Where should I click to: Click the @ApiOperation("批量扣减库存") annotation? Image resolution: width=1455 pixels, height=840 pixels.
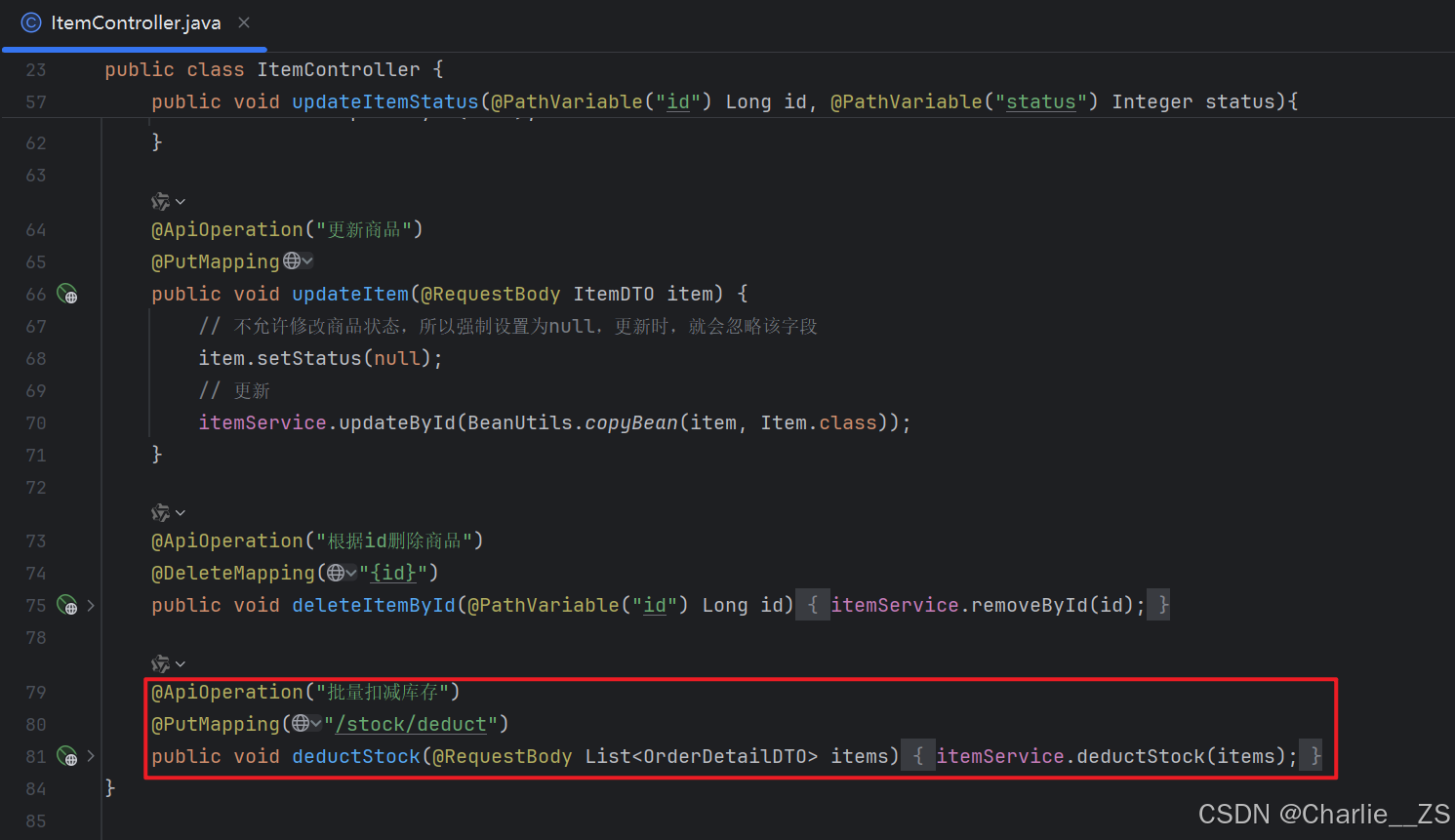click(x=305, y=692)
